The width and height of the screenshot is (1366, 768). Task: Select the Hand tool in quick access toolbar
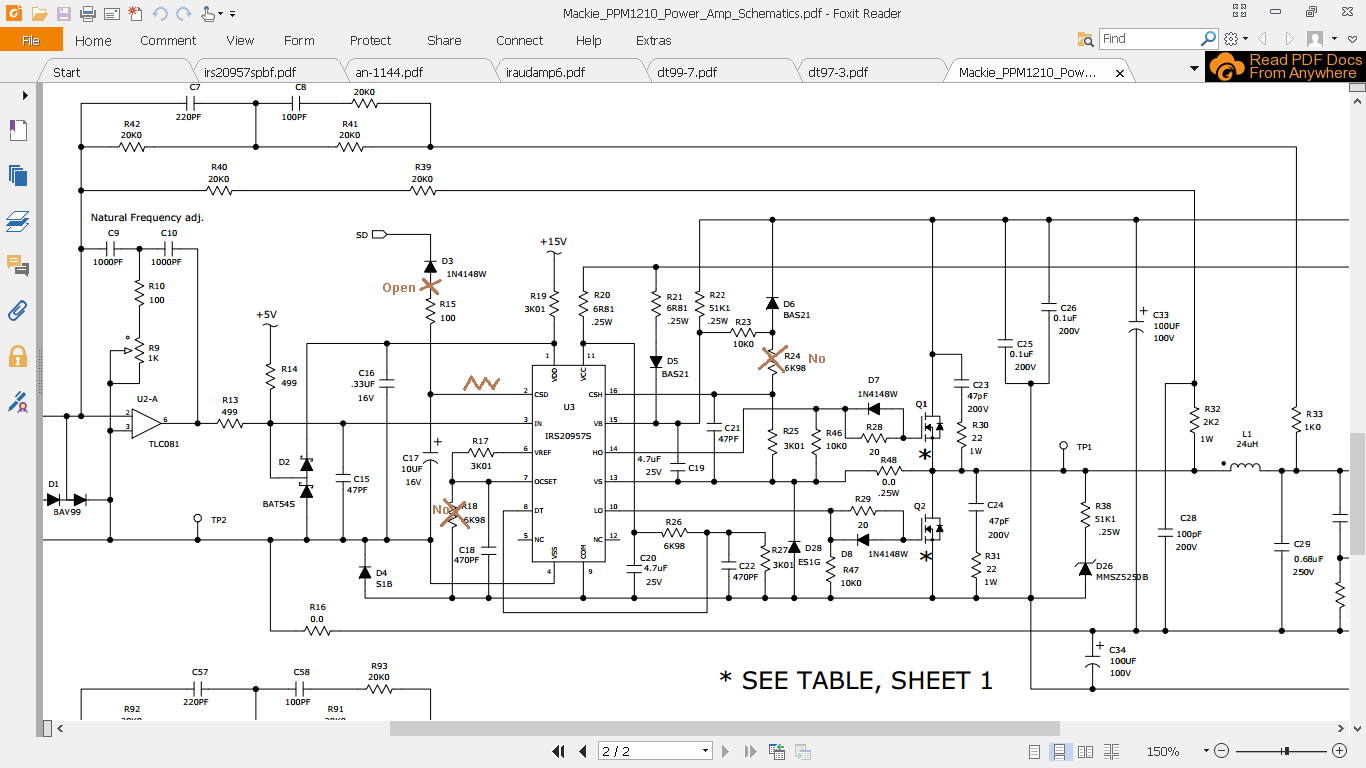[x=207, y=14]
